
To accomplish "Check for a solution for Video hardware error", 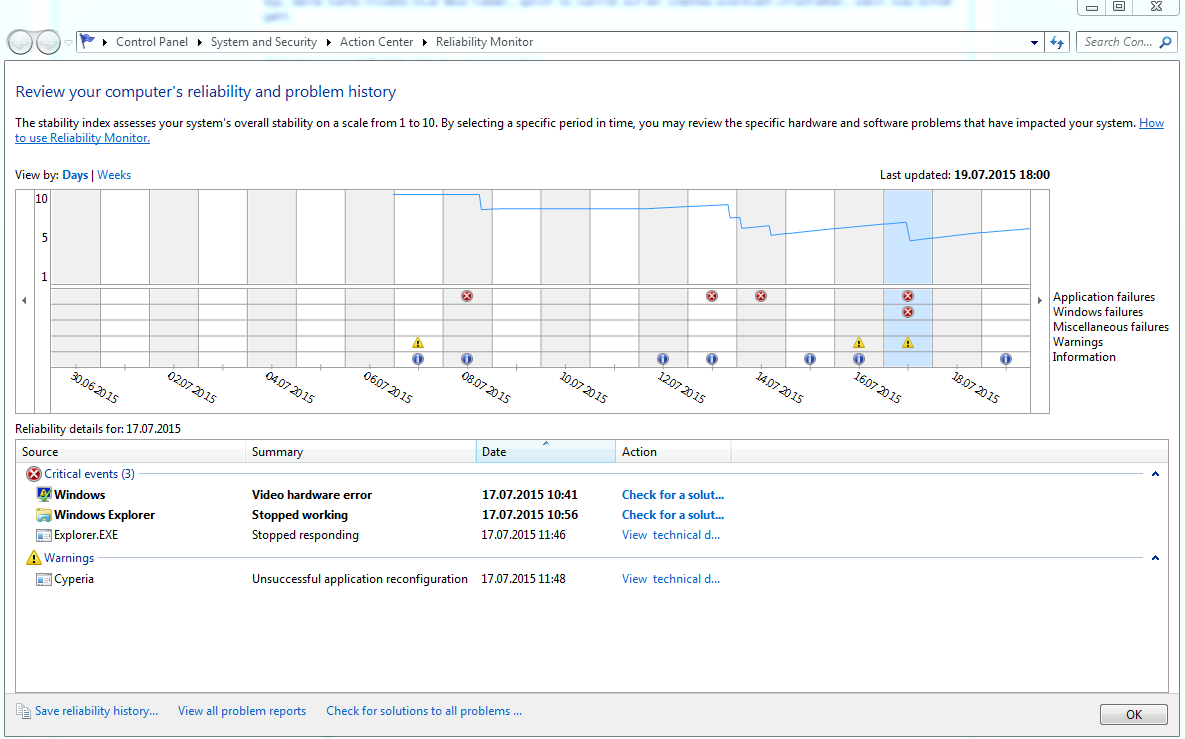I will point(673,495).
